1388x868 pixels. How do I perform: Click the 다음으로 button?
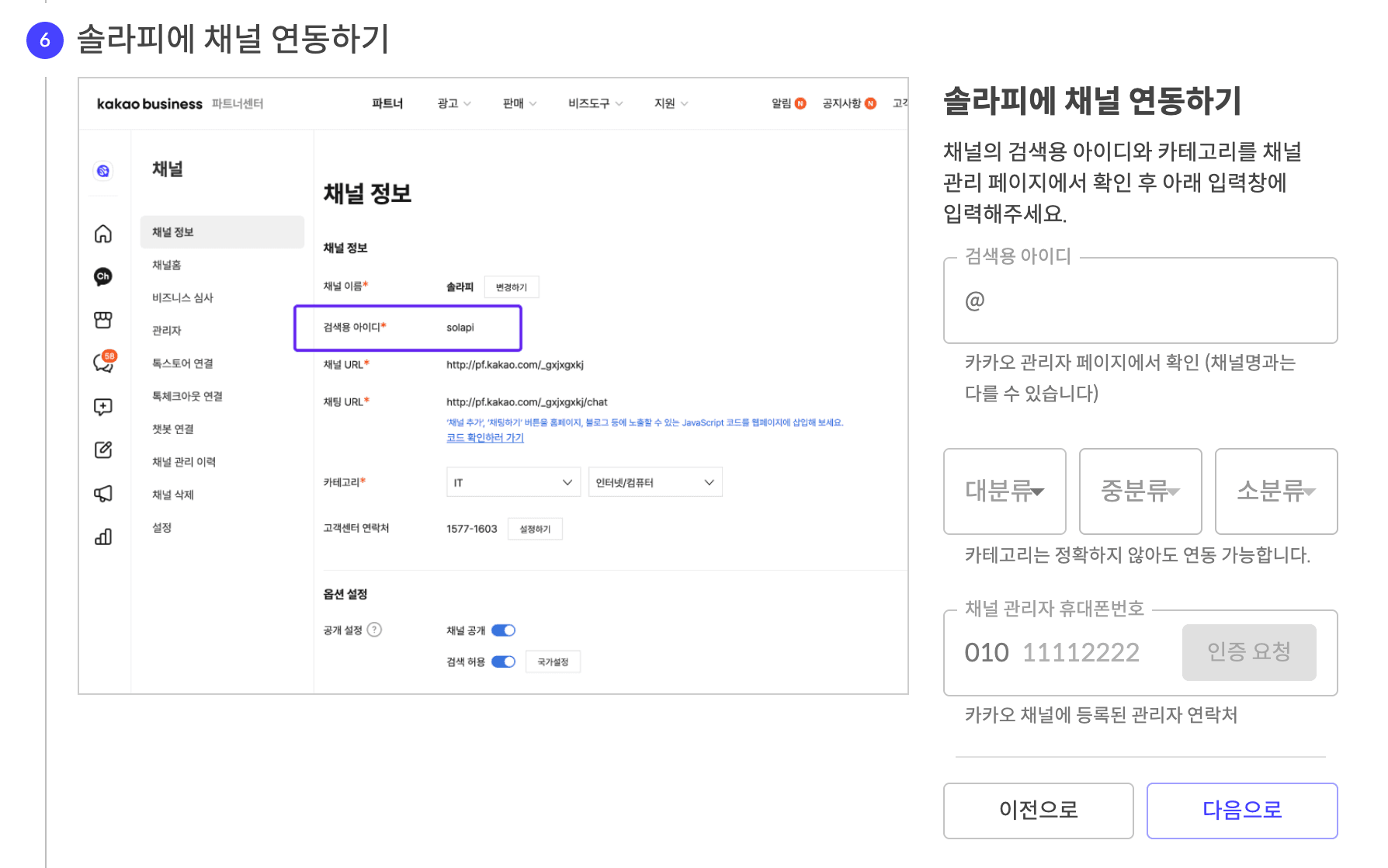coord(1242,811)
